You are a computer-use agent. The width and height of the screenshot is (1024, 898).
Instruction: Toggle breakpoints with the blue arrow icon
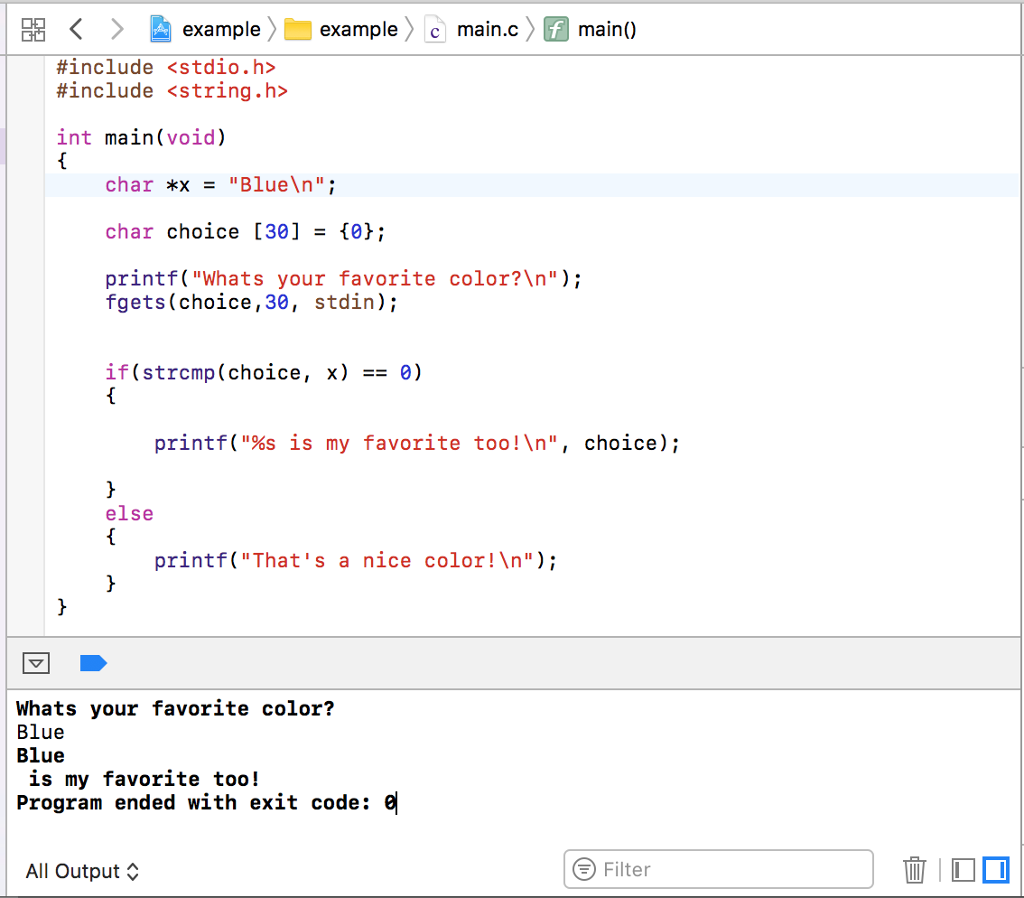[93, 664]
